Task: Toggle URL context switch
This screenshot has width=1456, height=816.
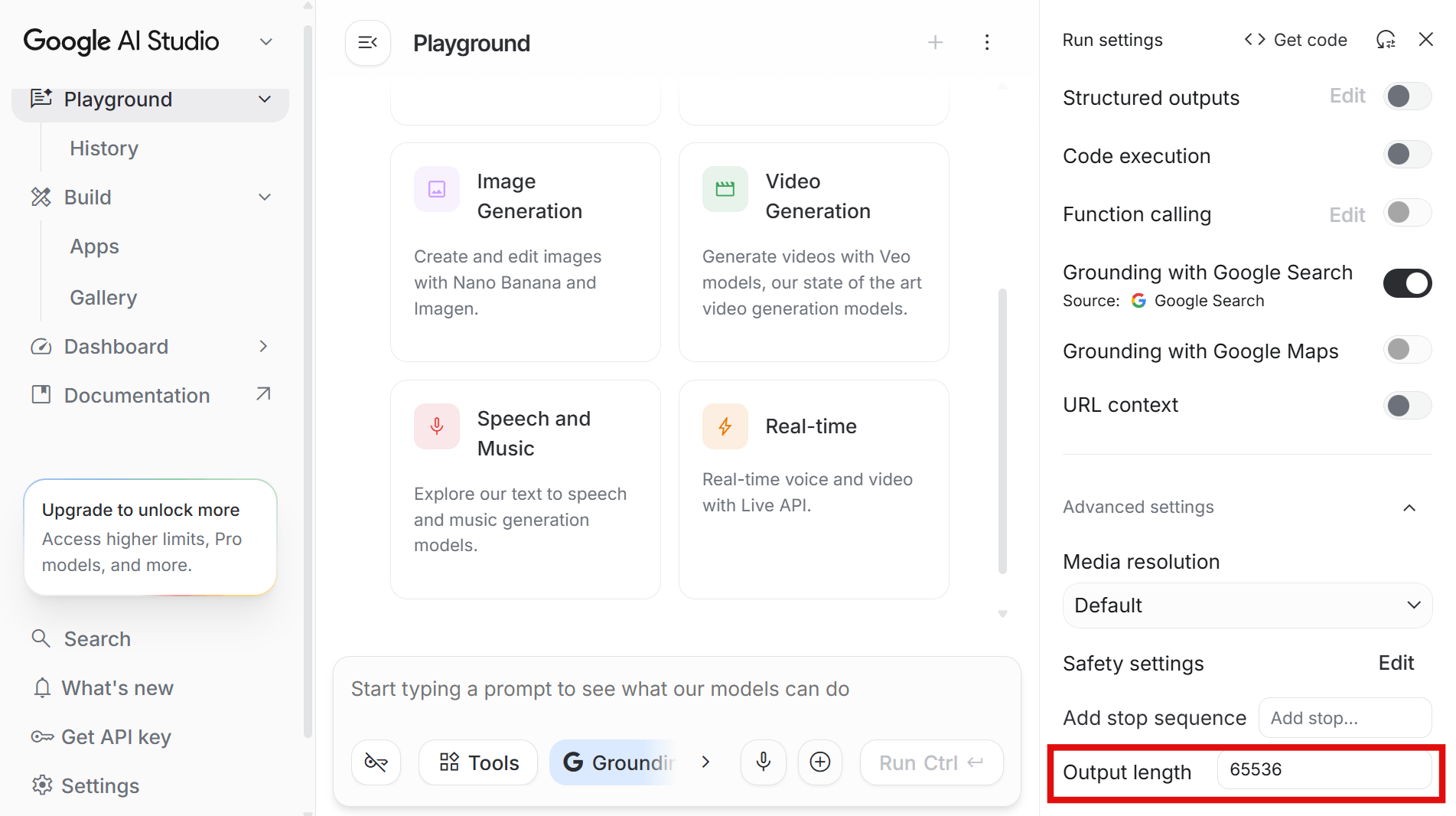Action: coord(1407,406)
